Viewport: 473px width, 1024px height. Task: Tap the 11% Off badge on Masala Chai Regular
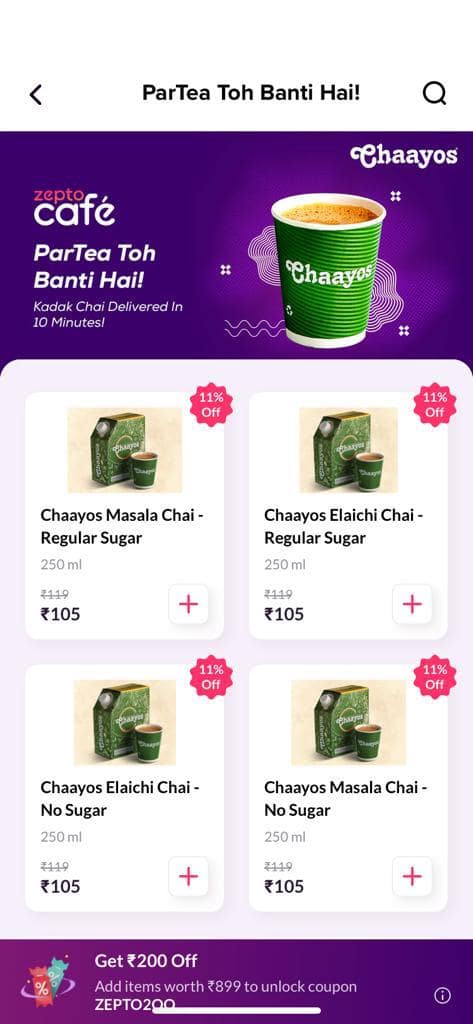click(x=211, y=405)
